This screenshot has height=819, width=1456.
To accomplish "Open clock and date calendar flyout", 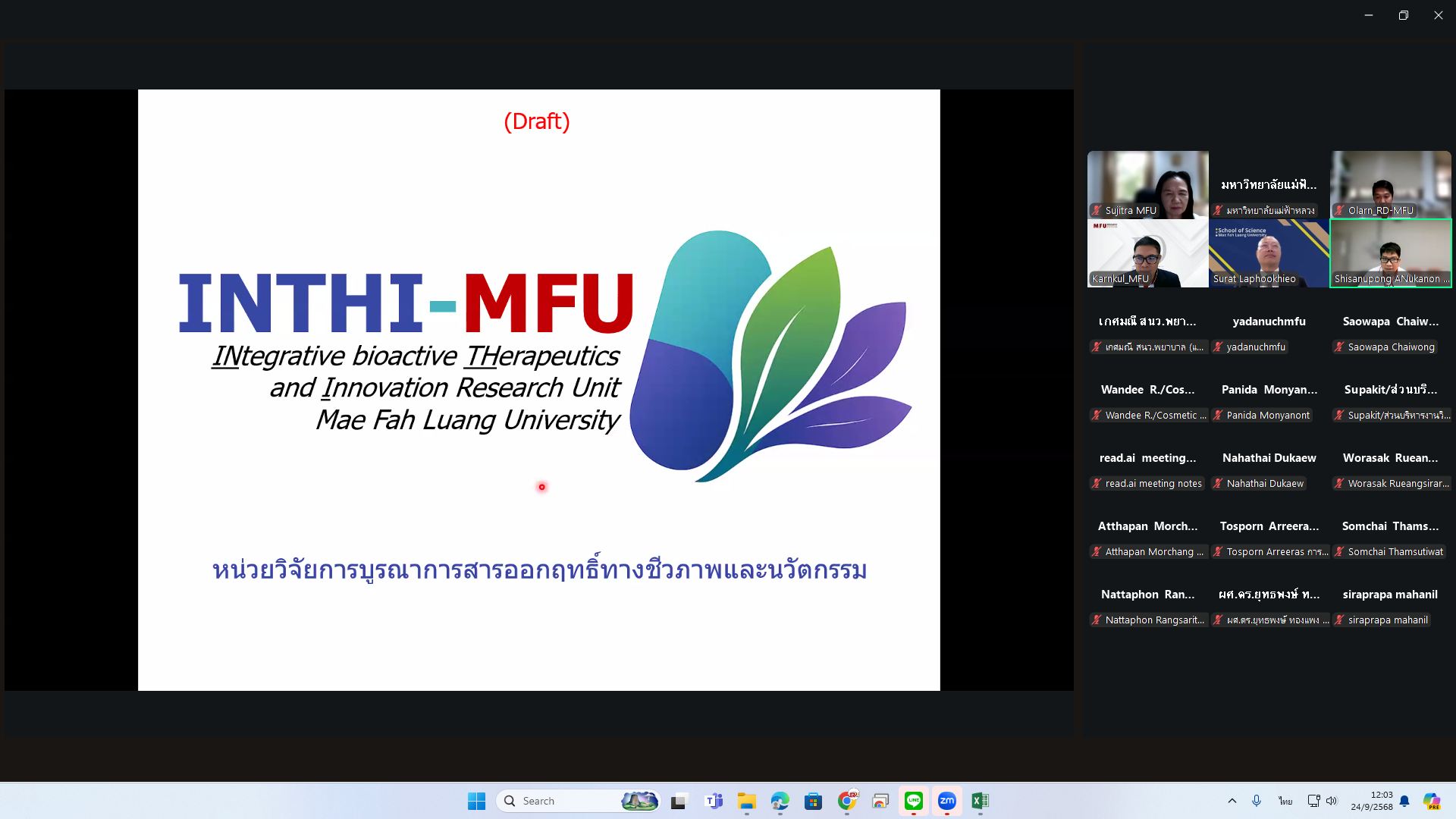I will tap(1372, 801).
